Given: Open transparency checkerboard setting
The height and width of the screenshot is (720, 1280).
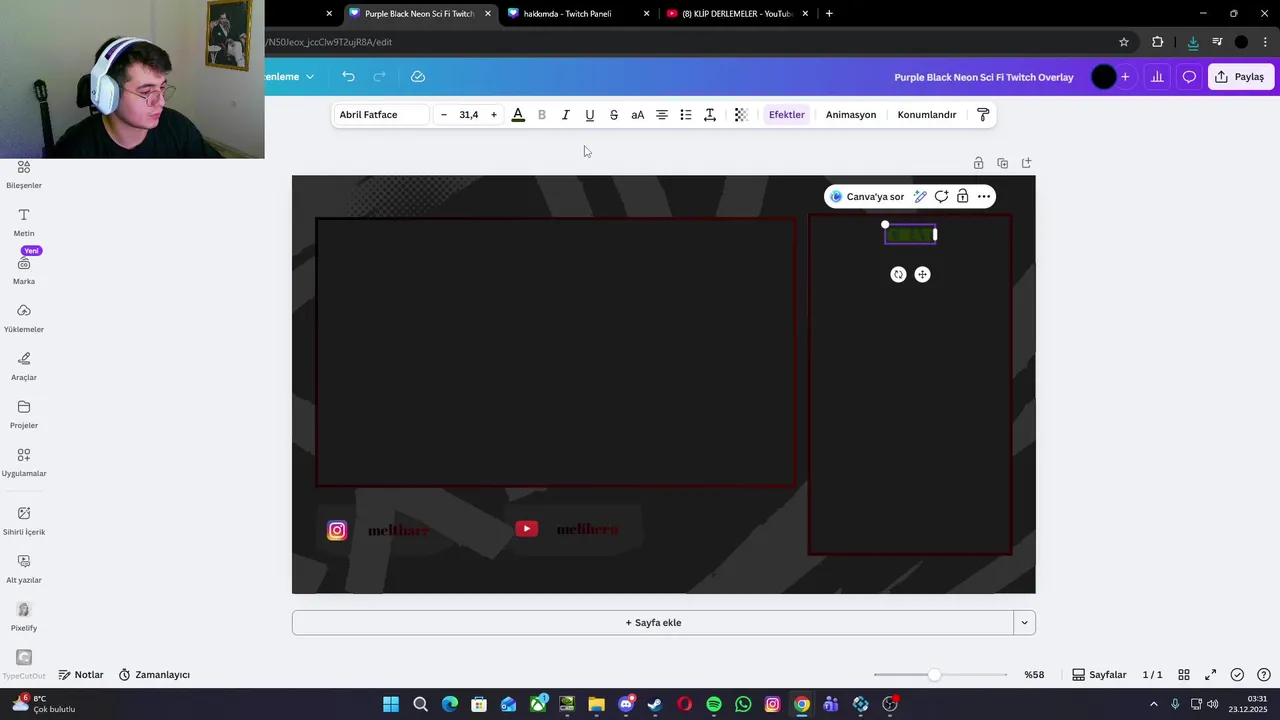Looking at the screenshot, I should [x=741, y=115].
